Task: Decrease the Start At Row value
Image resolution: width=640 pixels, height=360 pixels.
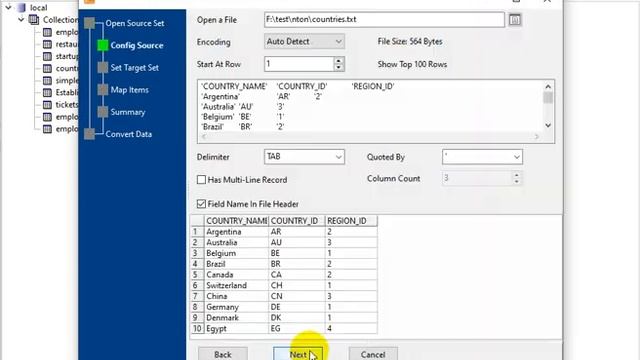Action: (x=338, y=68)
